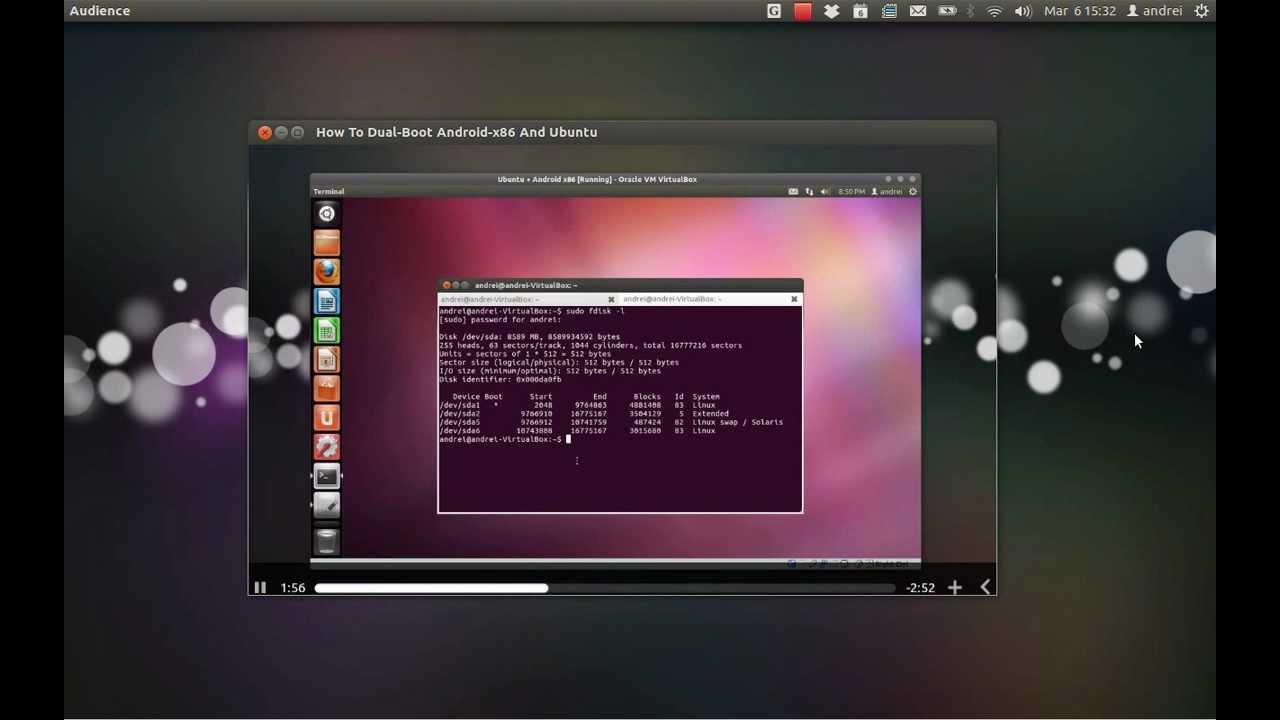
Task: Click the sudo fdisk -l command text
Action: tap(595, 311)
